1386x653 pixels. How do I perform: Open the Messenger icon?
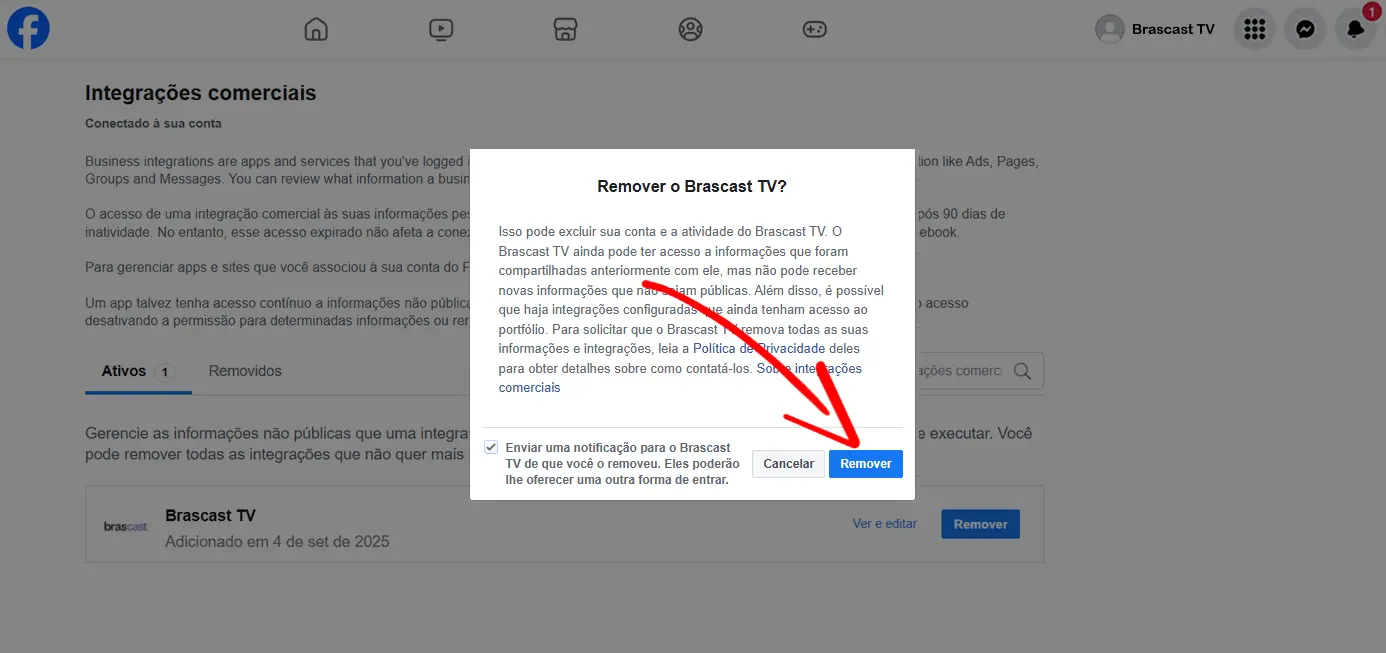(x=1305, y=29)
